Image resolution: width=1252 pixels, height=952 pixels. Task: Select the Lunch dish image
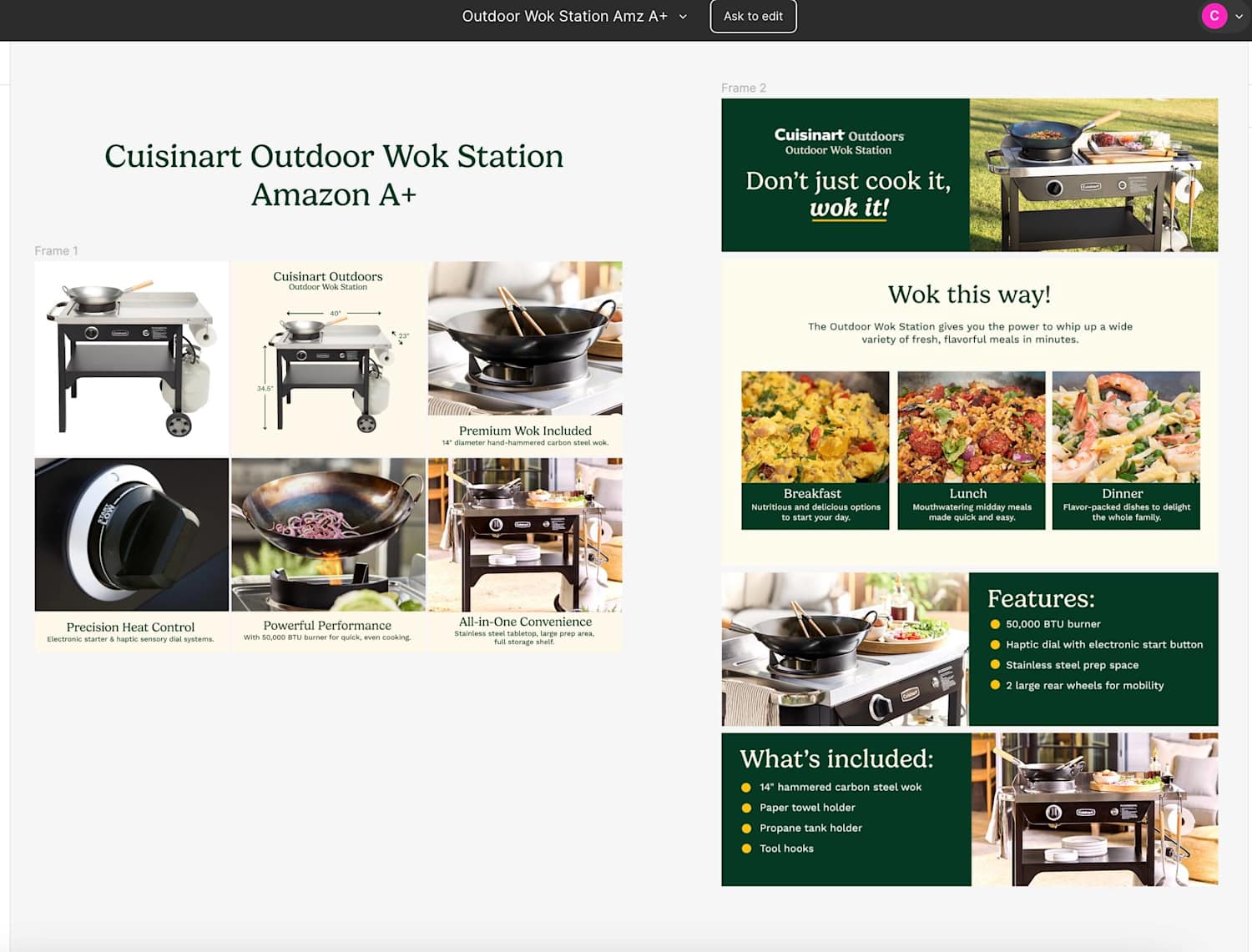coord(972,427)
